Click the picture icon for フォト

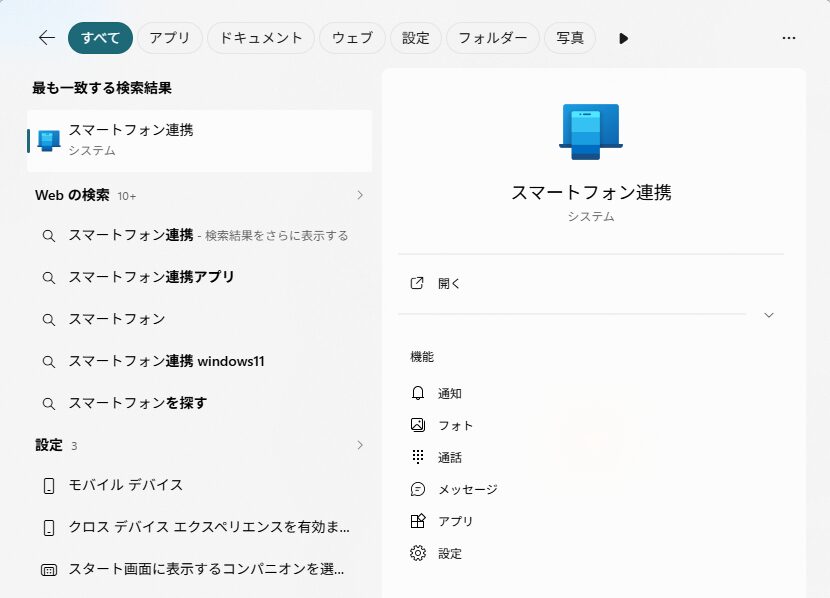coord(418,425)
